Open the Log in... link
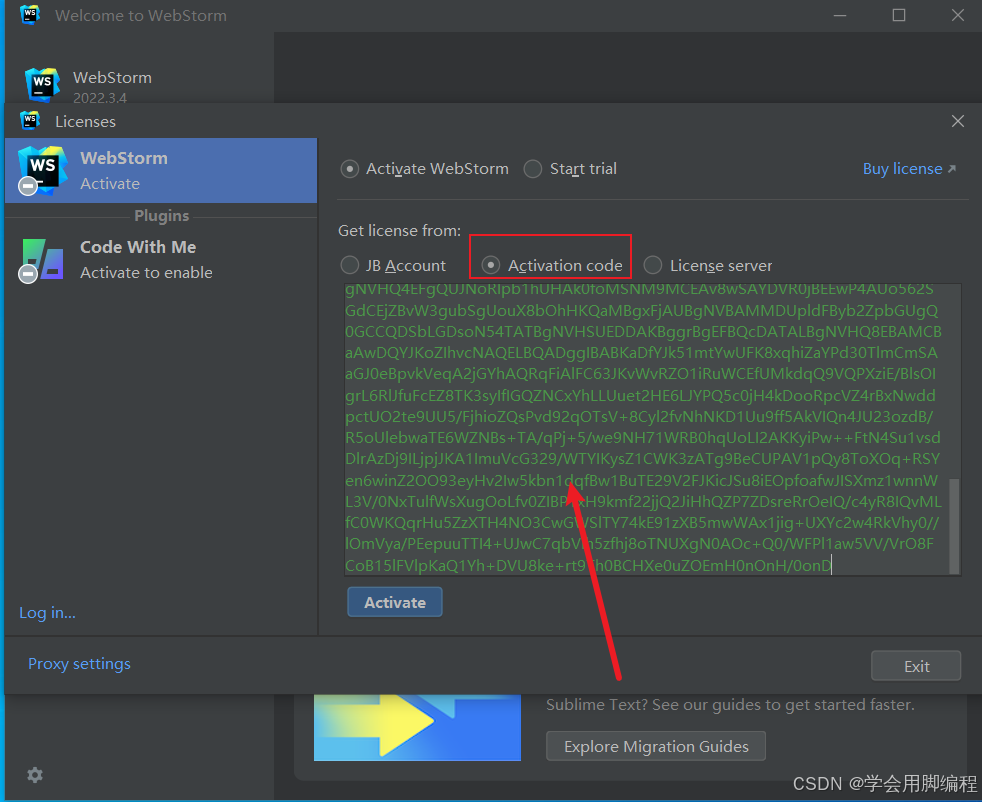Viewport: 982px width, 802px height. click(48, 613)
